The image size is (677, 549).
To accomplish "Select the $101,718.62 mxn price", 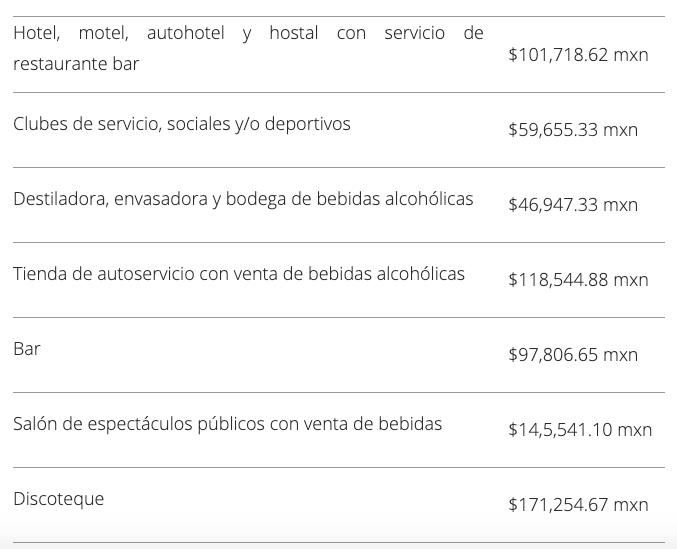I will click(x=578, y=55).
